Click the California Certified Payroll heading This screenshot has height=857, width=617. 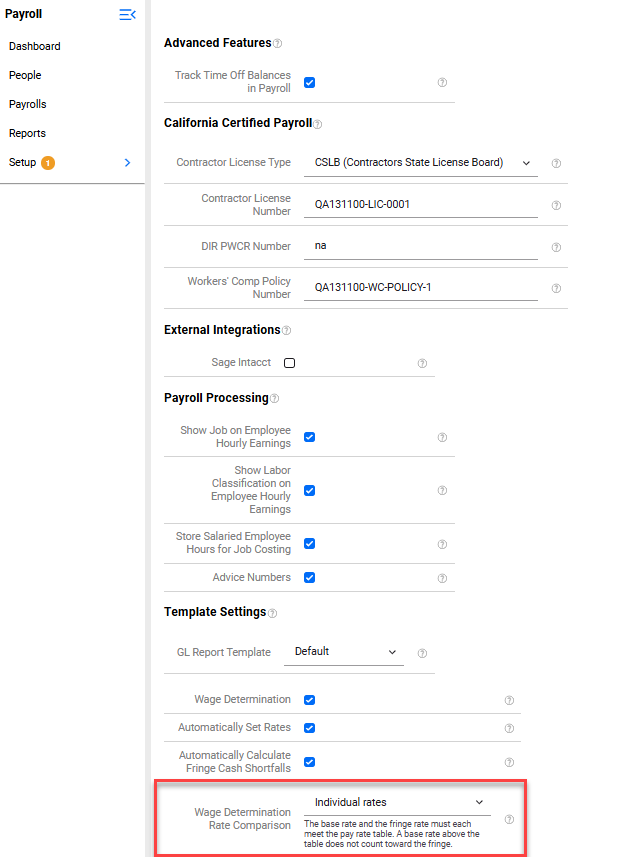pyautogui.click(x=238, y=123)
